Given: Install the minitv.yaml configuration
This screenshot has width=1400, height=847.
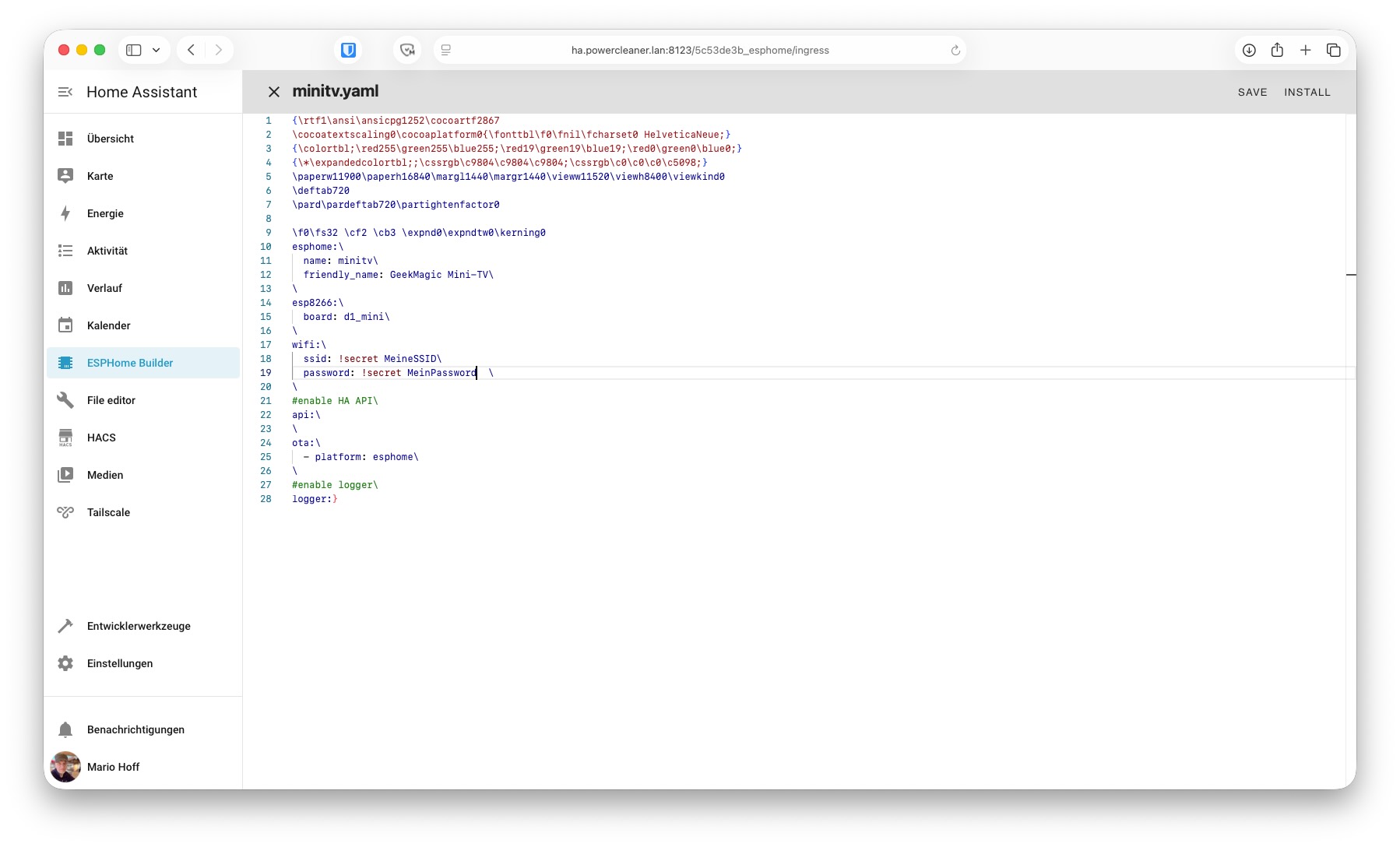Looking at the screenshot, I should point(1307,92).
